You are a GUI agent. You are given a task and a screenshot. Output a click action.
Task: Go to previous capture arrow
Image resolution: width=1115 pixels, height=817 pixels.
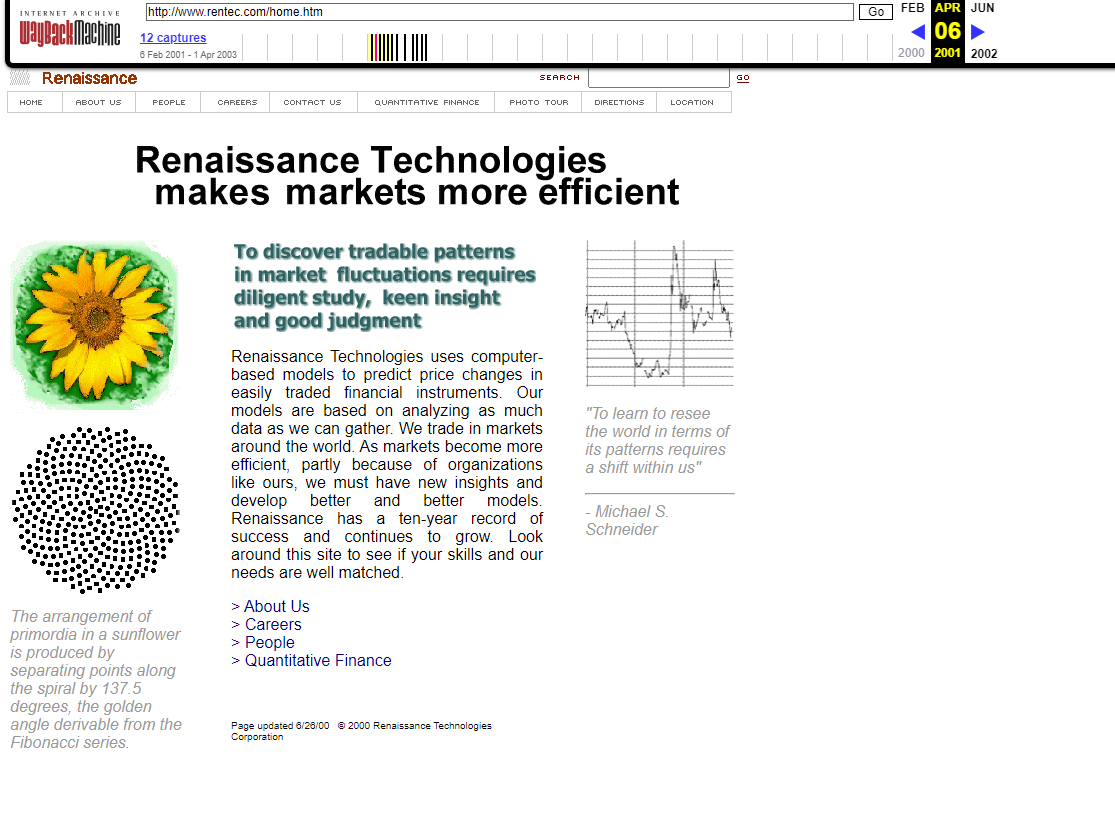coord(918,32)
